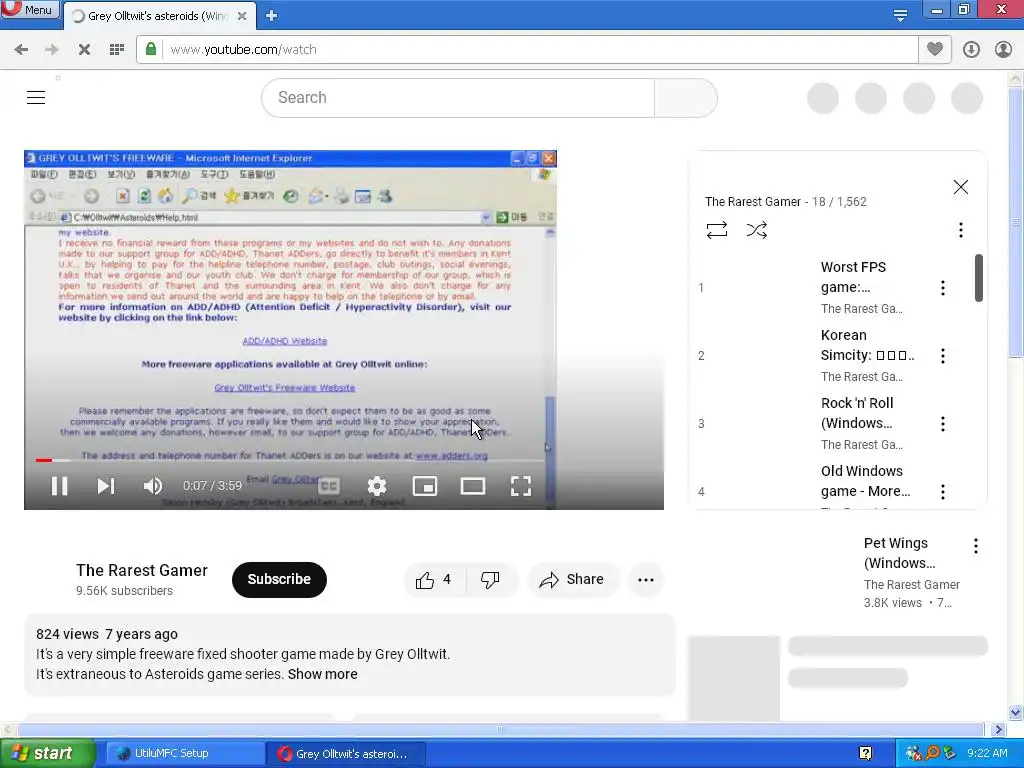Open the Windows start menu
The height and width of the screenshot is (768, 1024).
point(46,754)
